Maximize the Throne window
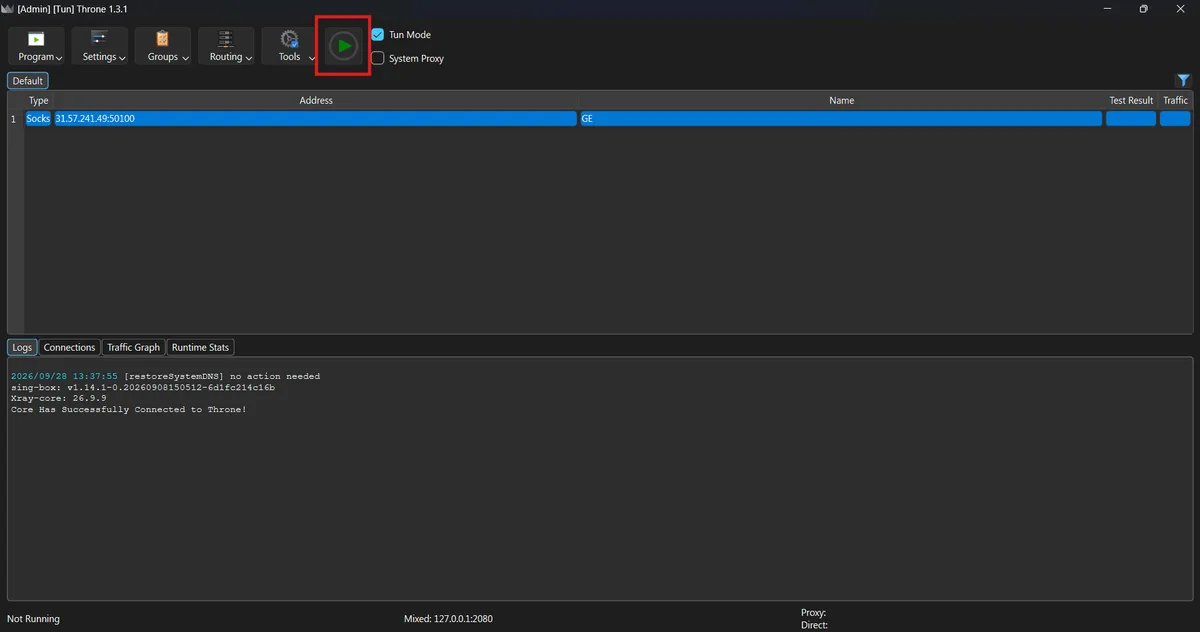Screen dimensions: 1200x632 [1143, 9]
